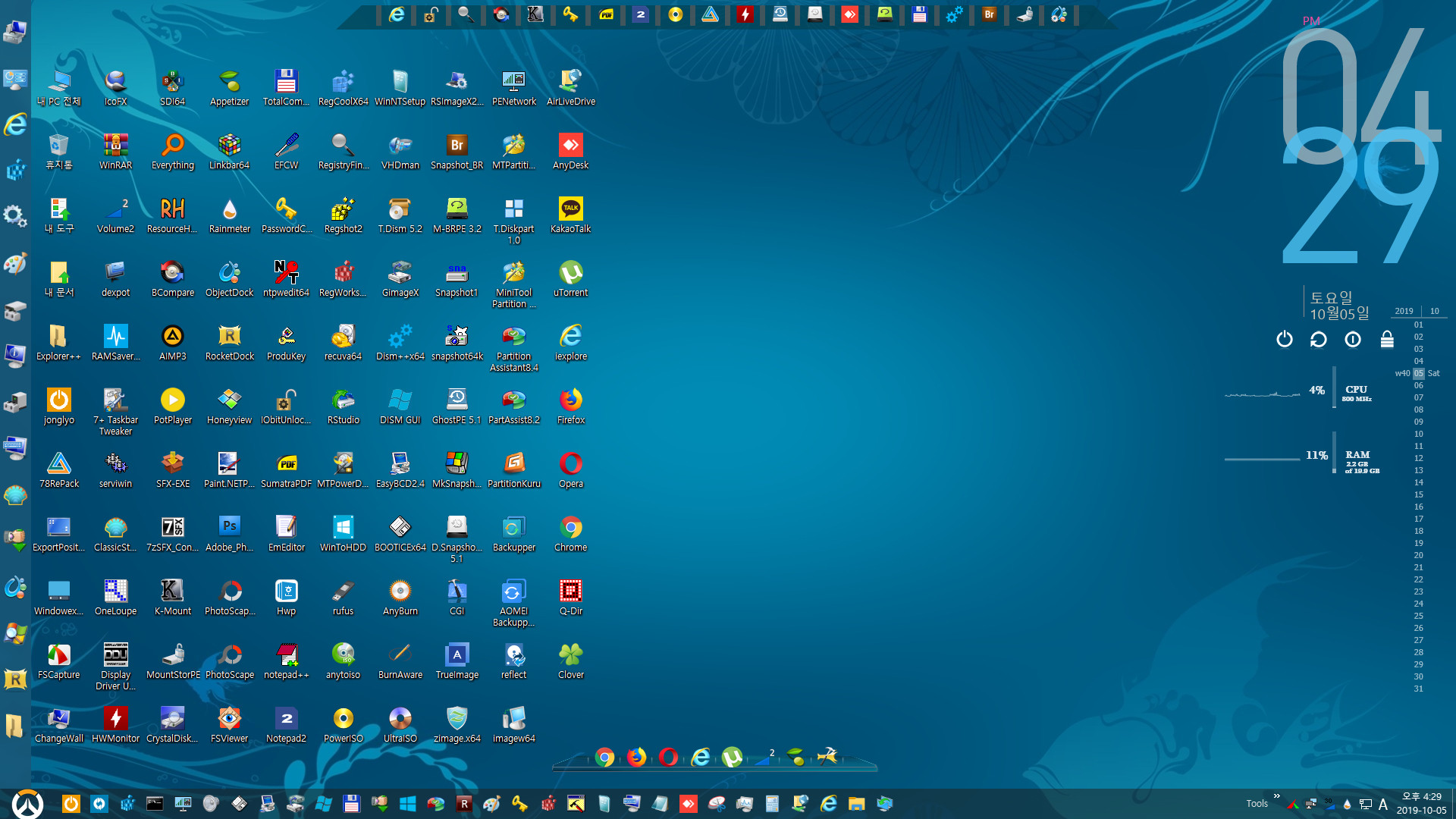Viewport: 1456px width, 819px height.
Task: Open CrystalDisk desktop shortcut
Action: (172, 724)
